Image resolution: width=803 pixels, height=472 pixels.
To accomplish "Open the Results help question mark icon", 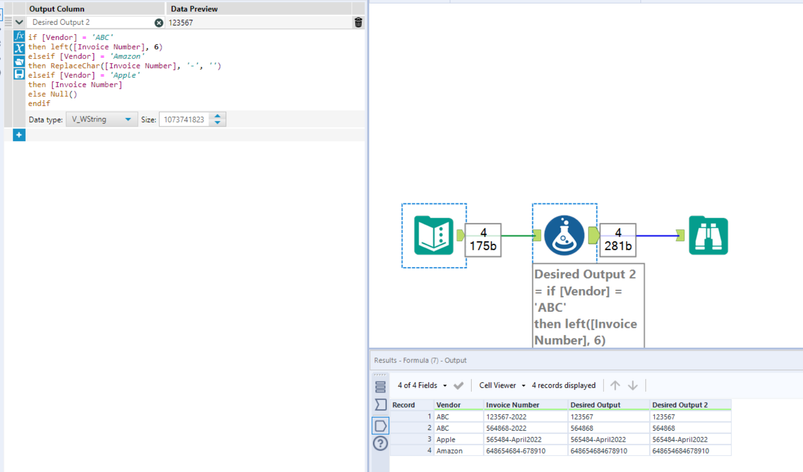I will 381,443.
